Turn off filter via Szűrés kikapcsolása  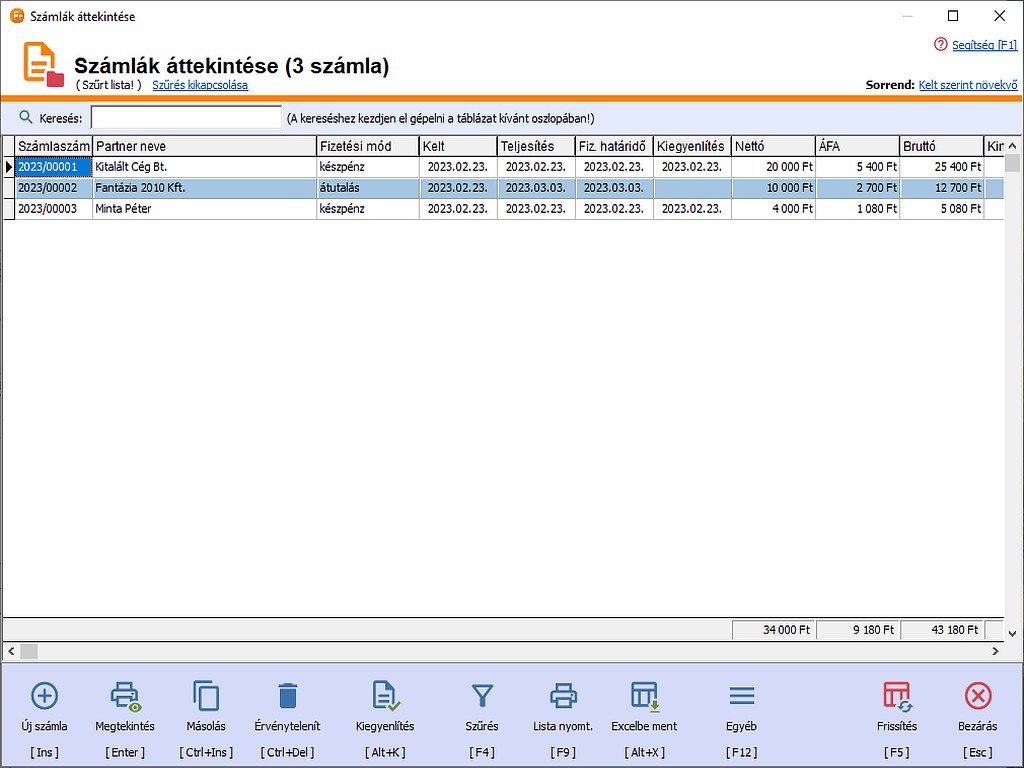[200, 85]
